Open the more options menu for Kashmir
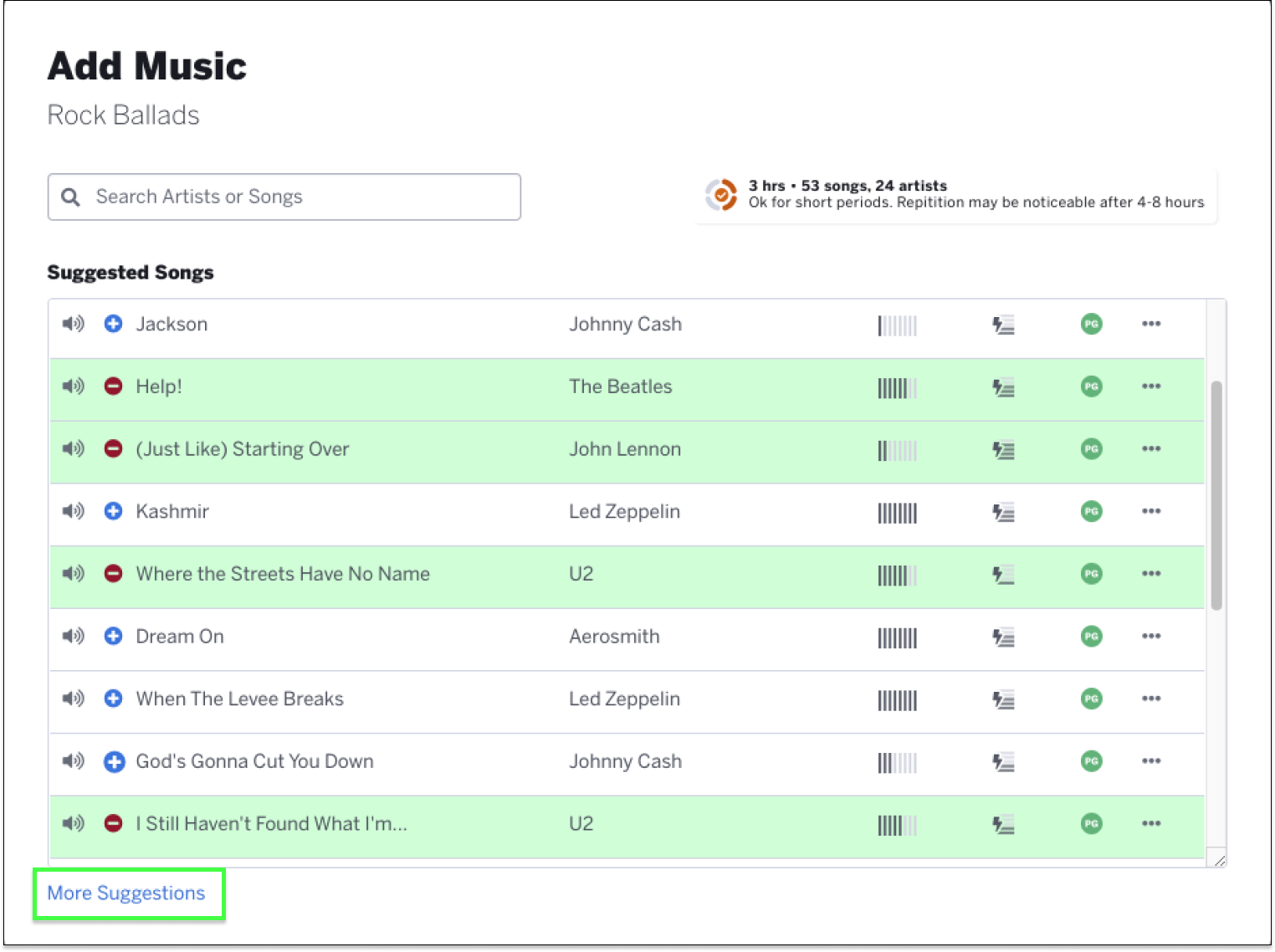 coord(1151,511)
